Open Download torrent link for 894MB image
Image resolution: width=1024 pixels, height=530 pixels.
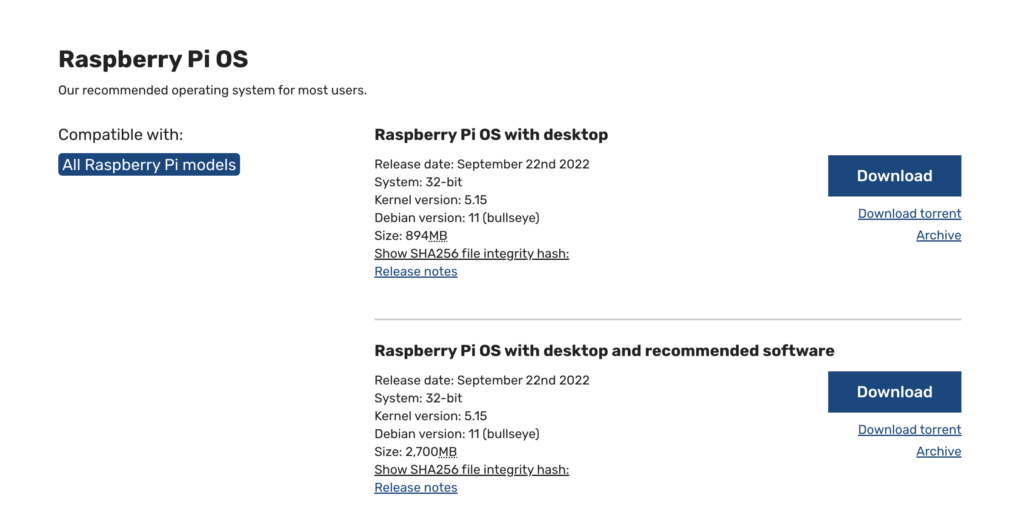(909, 214)
